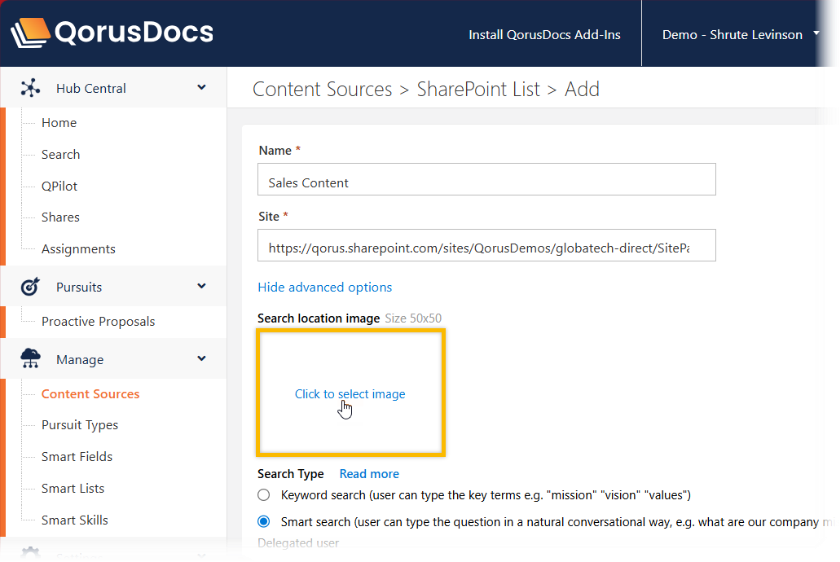Open the Read more link
This screenshot has width=840, height=562.
click(x=369, y=474)
